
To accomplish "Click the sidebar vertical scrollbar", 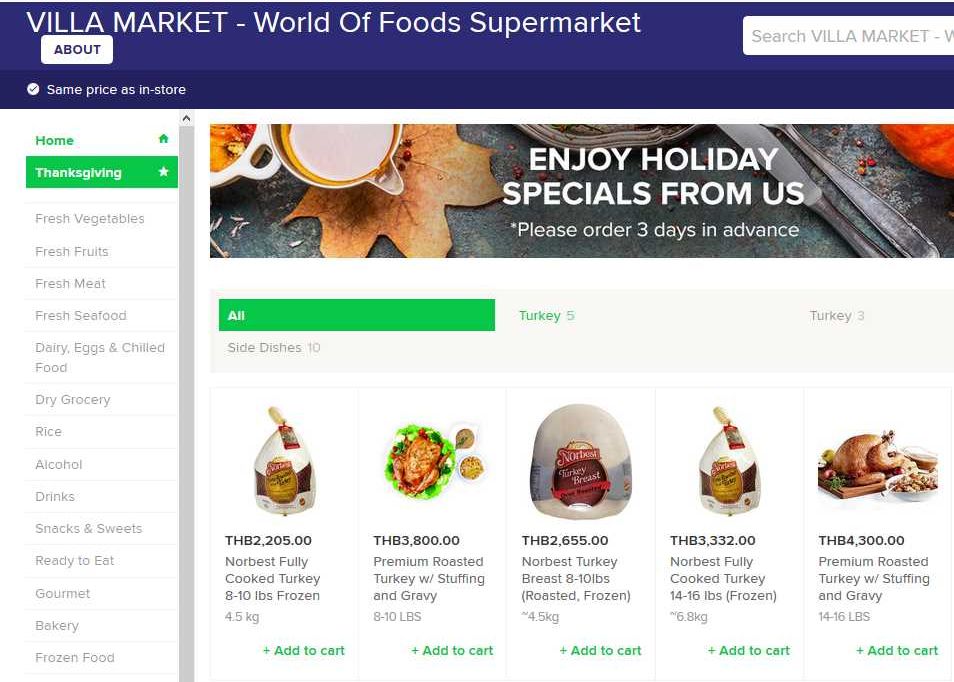I will click(x=186, y=400).
